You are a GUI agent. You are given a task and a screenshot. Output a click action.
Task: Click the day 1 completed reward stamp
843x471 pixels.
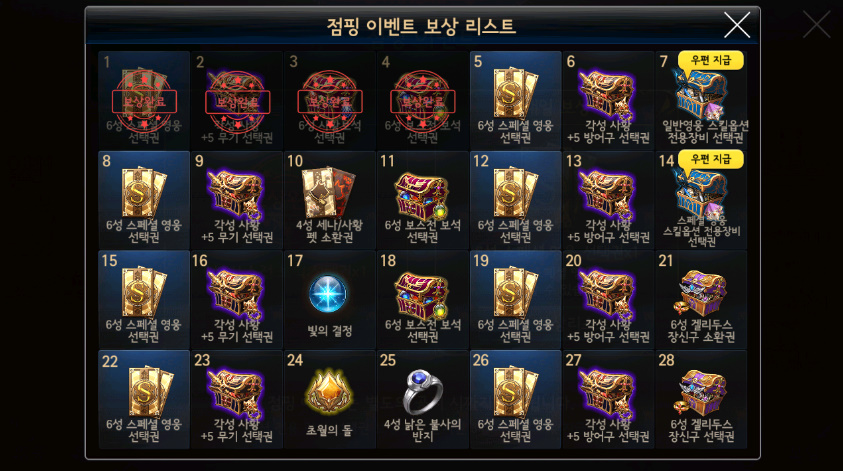[x=144, y=101]
